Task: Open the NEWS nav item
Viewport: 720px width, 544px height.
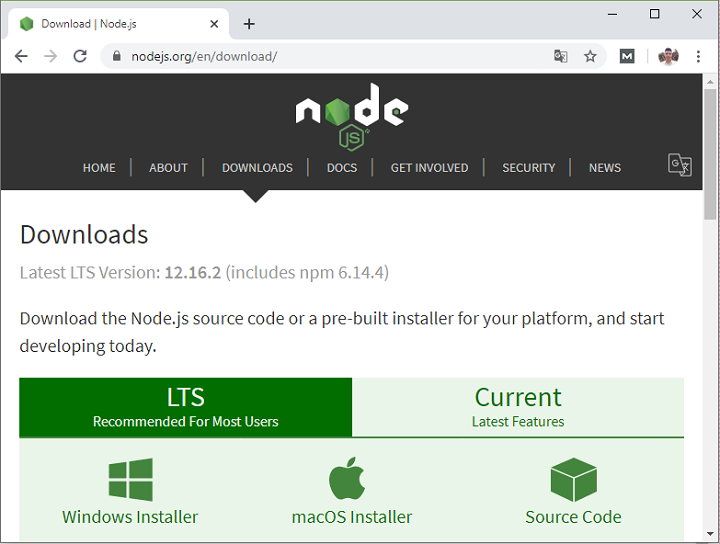Action: click(605, 168)
